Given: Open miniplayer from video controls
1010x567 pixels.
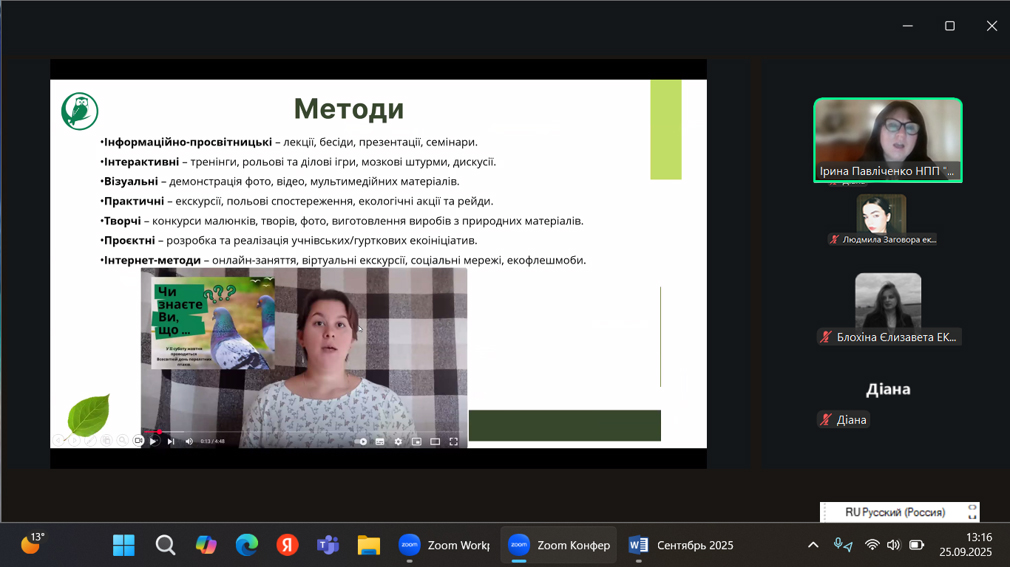Looking at the screenshot, I should (x=416, y=441).
